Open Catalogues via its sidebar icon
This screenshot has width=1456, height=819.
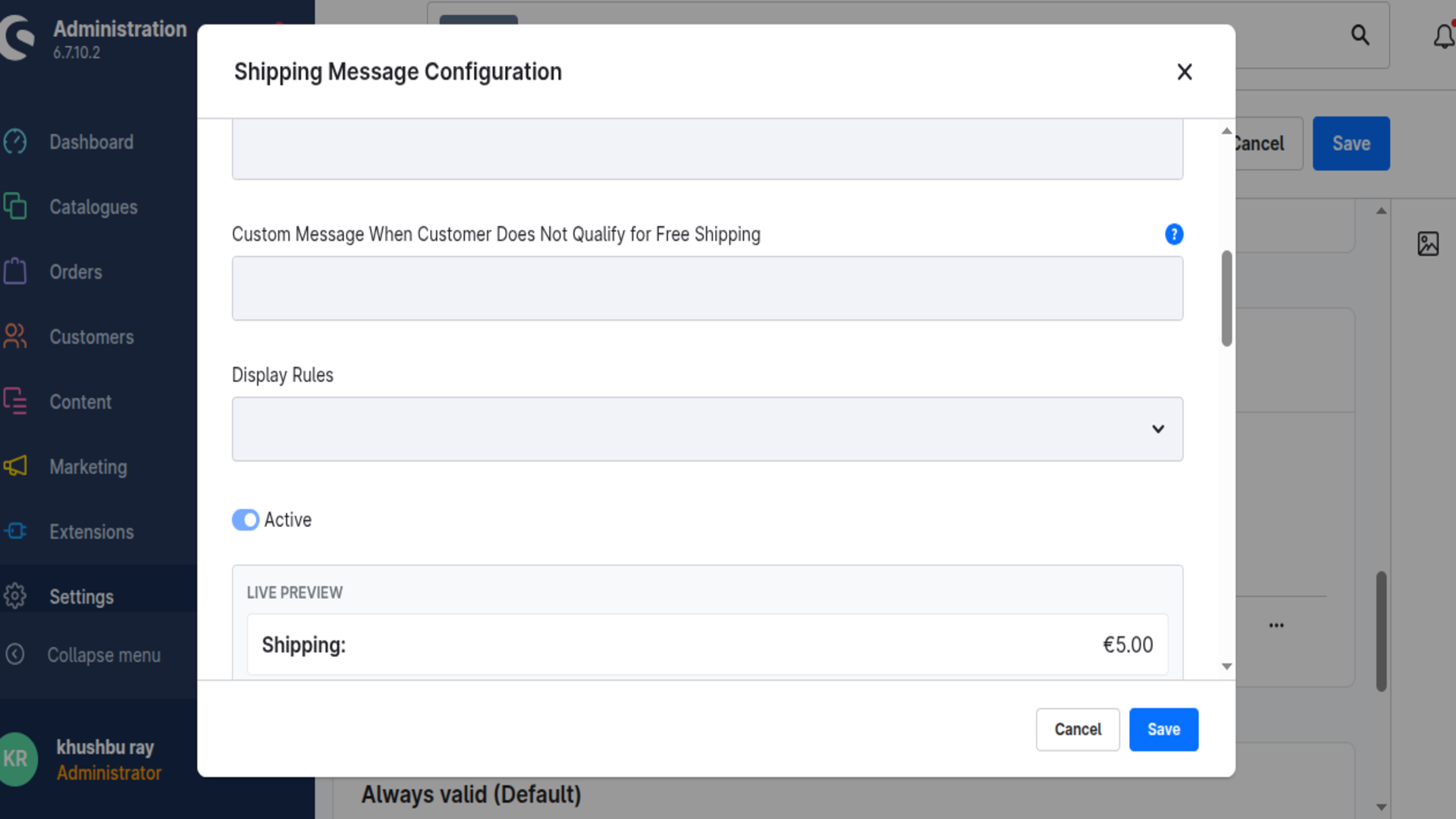15,206
